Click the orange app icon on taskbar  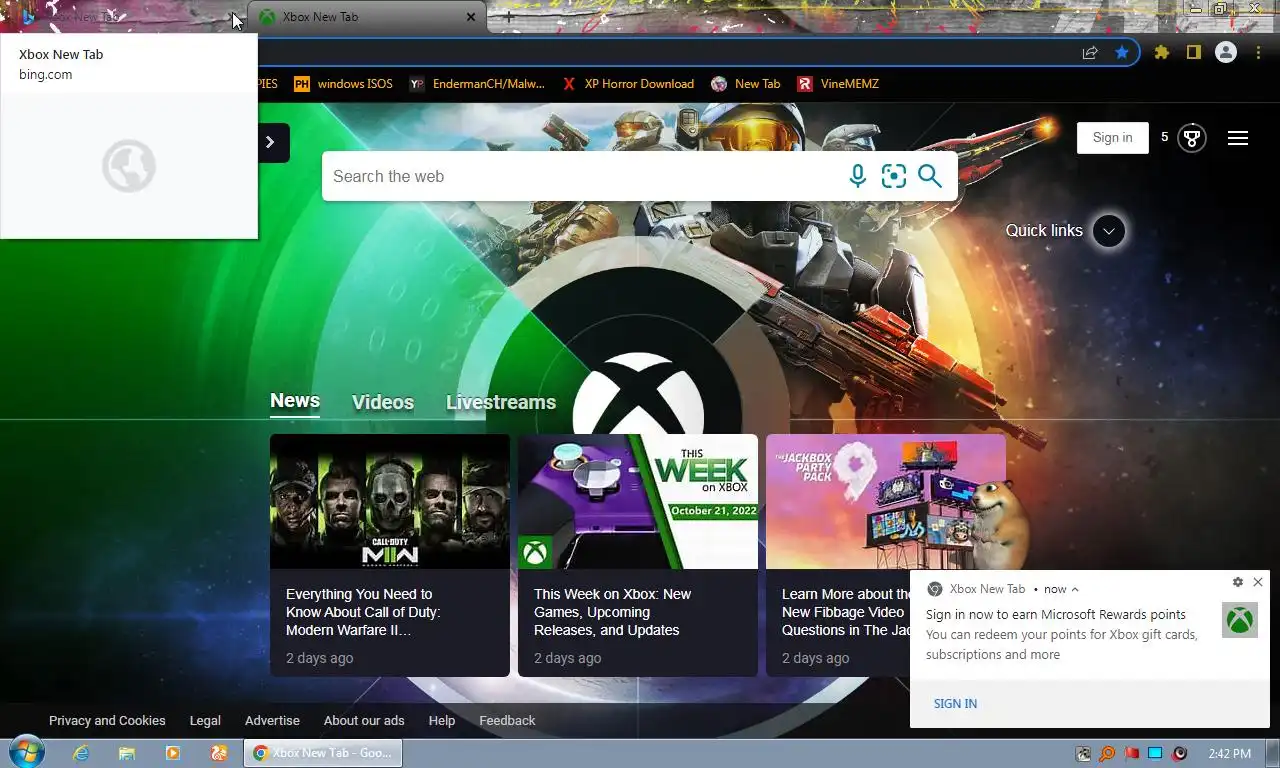coord(219,753)
